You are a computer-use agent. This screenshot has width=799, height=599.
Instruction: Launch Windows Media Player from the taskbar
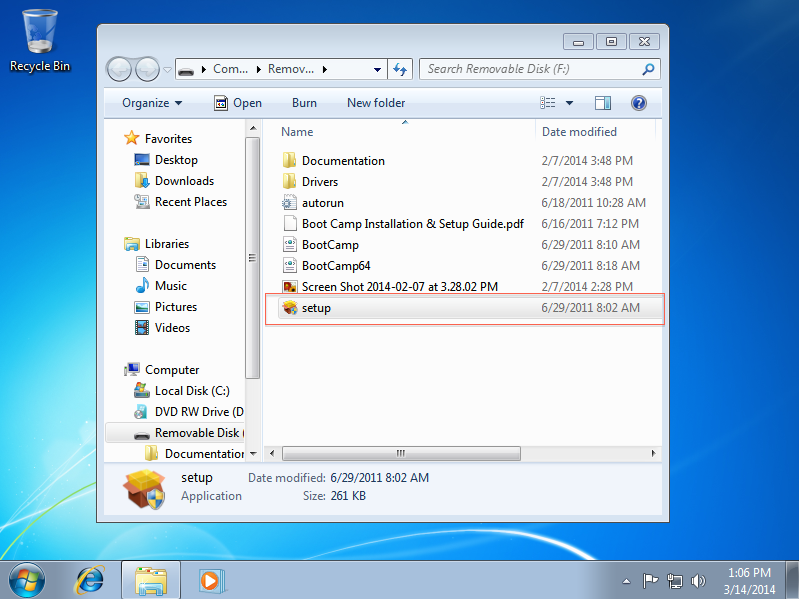pyautogui.click(x=211, y=580)
